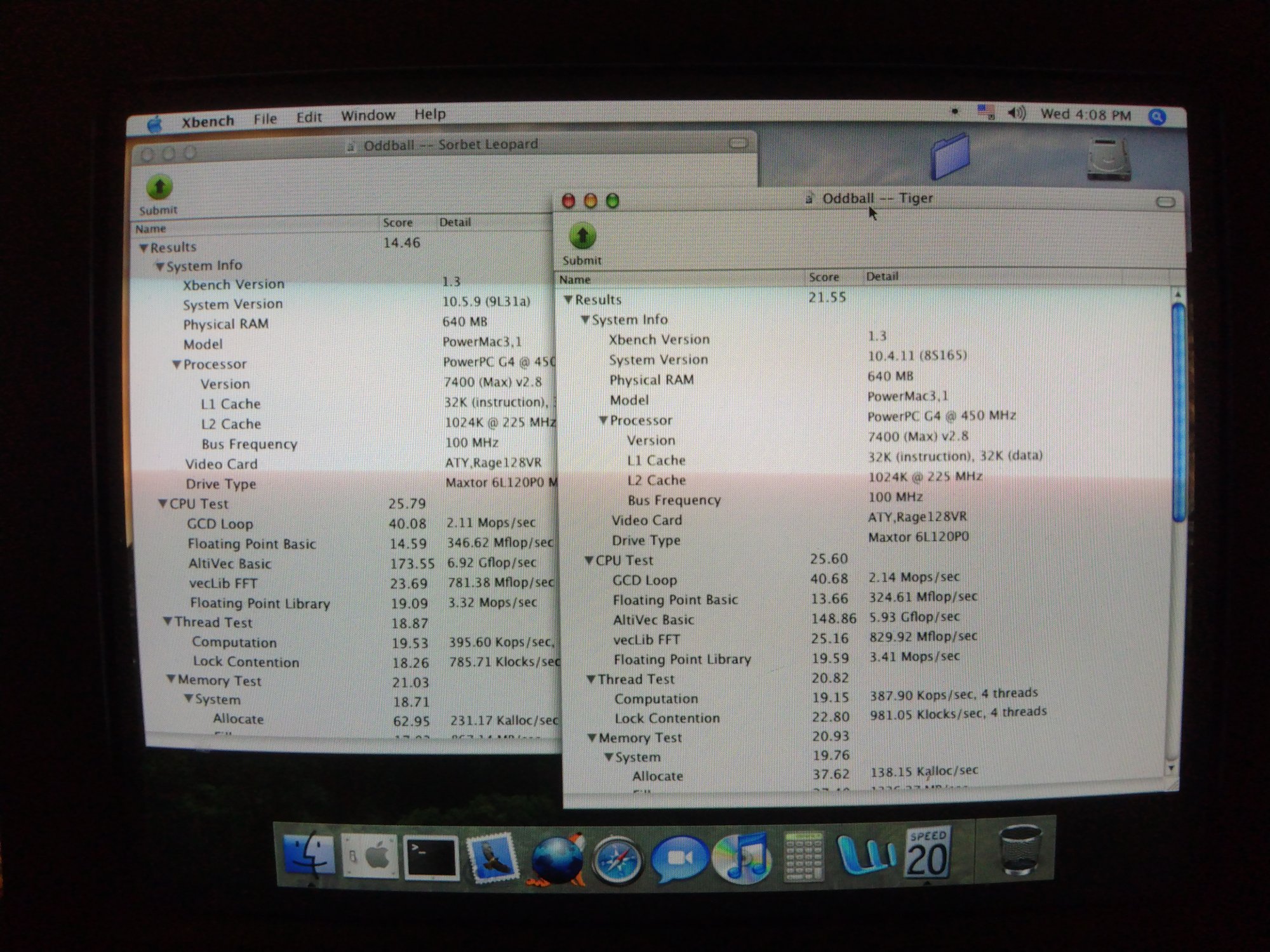This screenshot has height=952, width=1270.
Task: Click Submit icon in Tiger window
Action: [582, 237]
